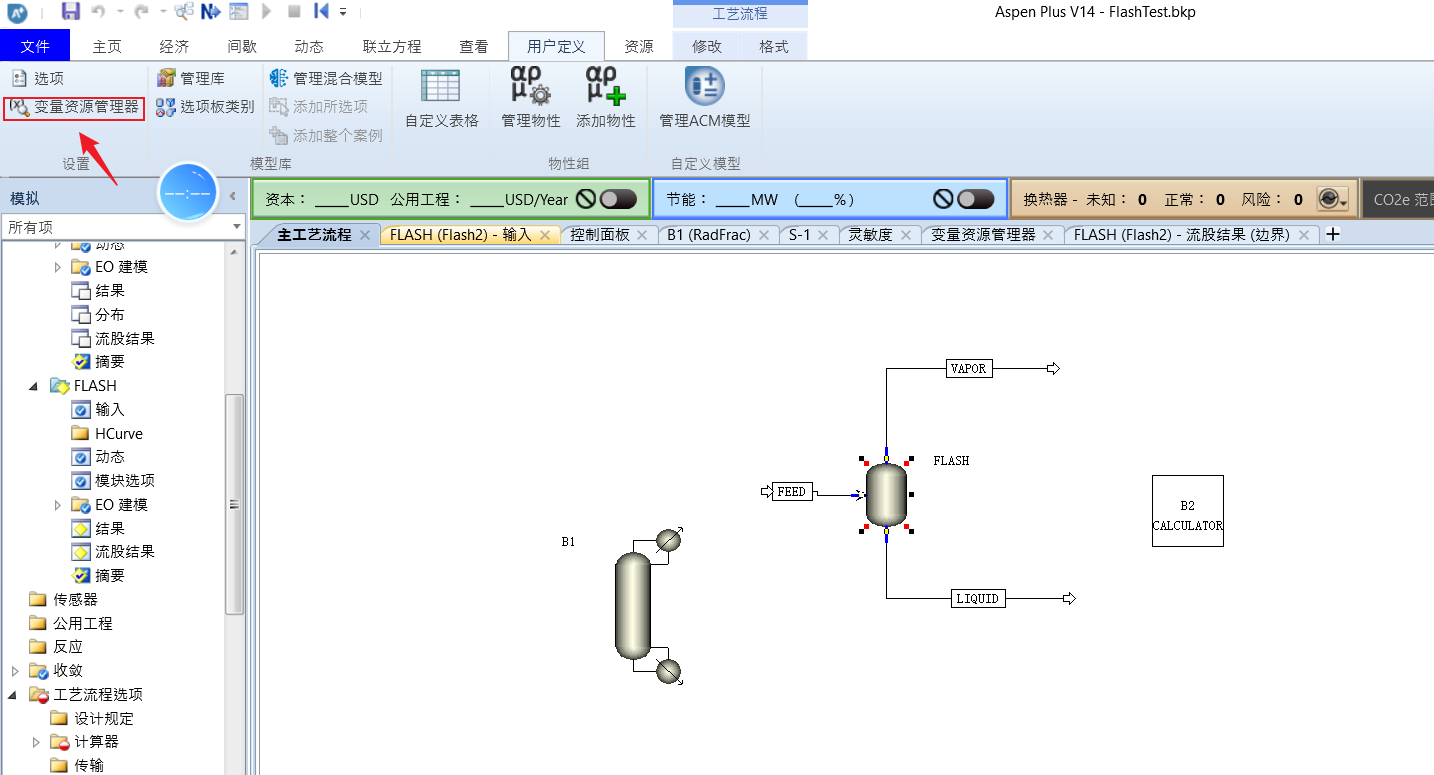
Task: Toggle the economics 资本 activation switch
Action: 617,199
